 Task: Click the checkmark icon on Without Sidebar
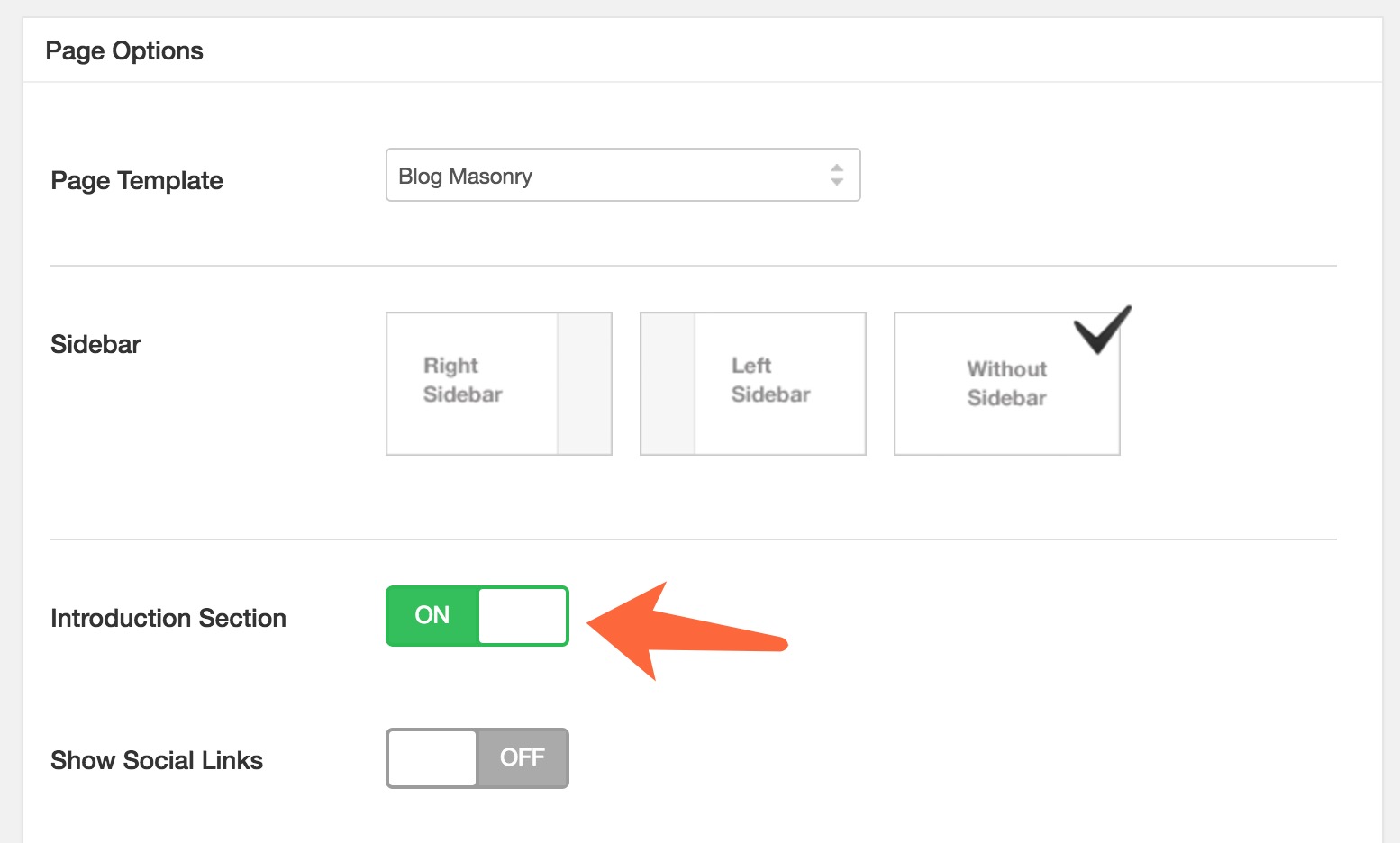(1101, 330)
